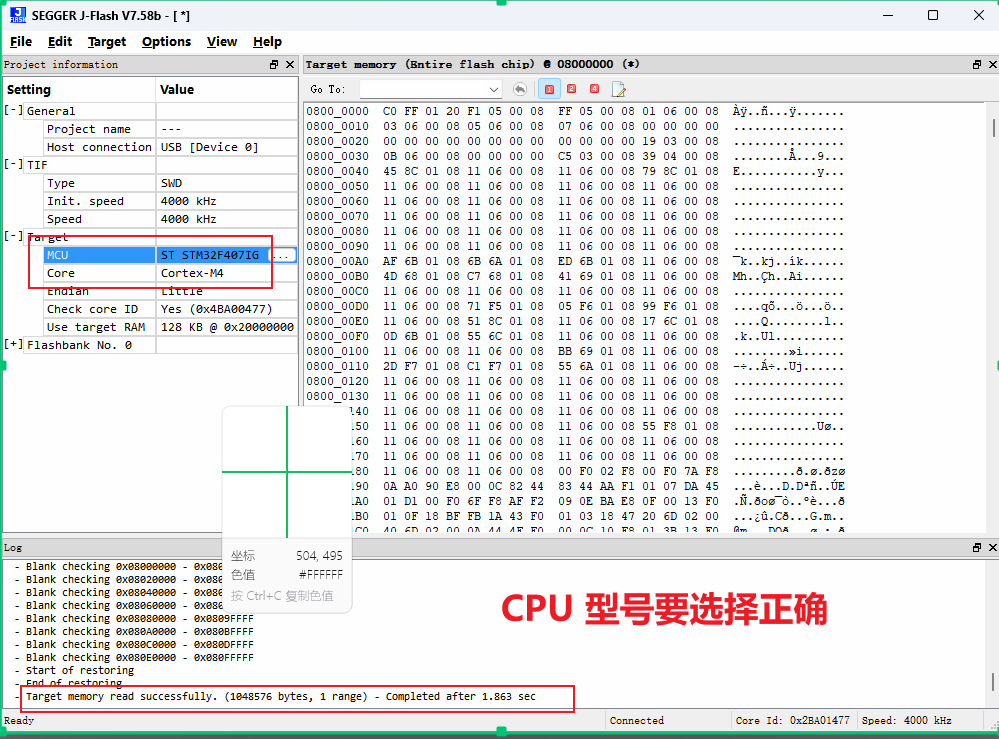Screen dimensions: 999x739
Task: Click the Cortex-M4 core value
Action: click(192, 273)
